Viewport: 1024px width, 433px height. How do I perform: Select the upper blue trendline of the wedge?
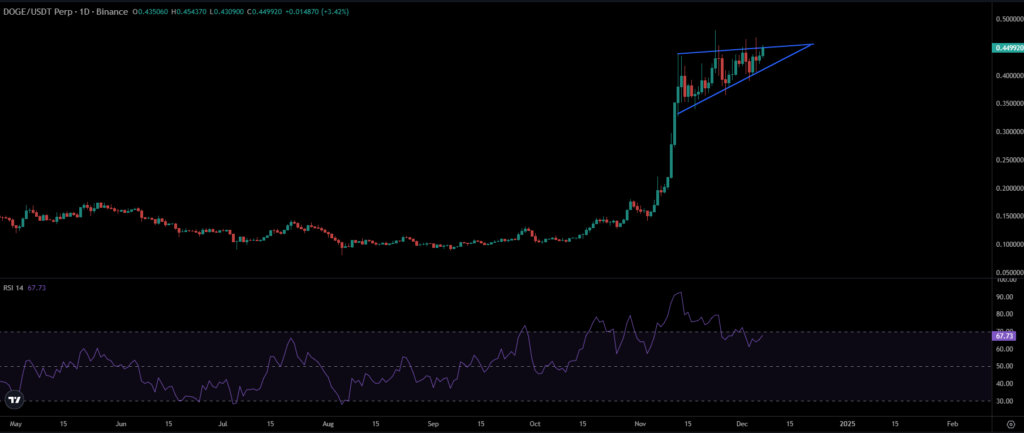point(744,49)
